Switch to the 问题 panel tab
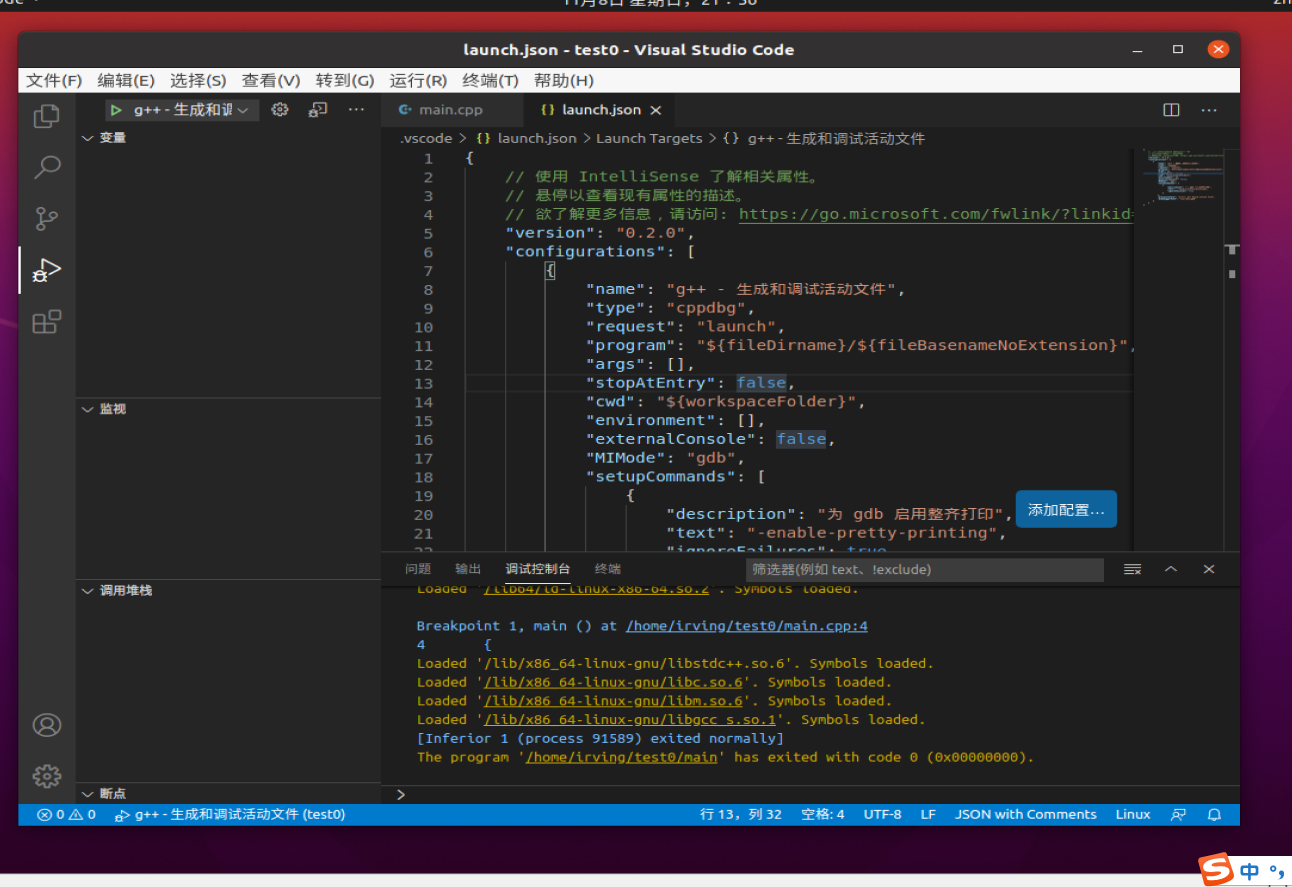Image resolution: width=1292 pixels, height=887 pixels. (x=418, y=569)
